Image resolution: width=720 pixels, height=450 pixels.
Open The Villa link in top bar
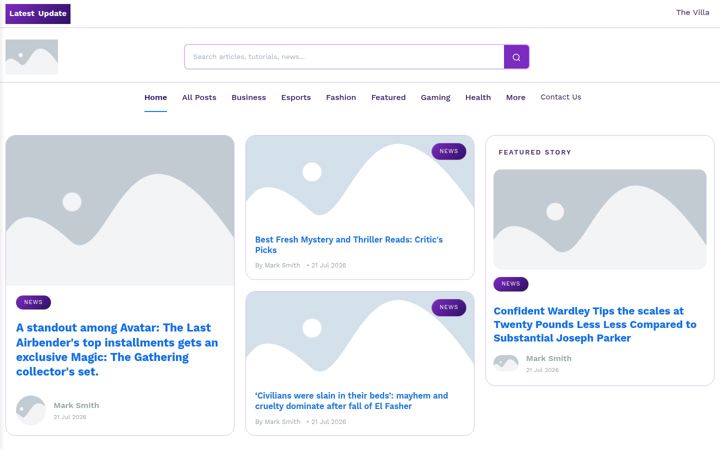click(x=692, y=12)
